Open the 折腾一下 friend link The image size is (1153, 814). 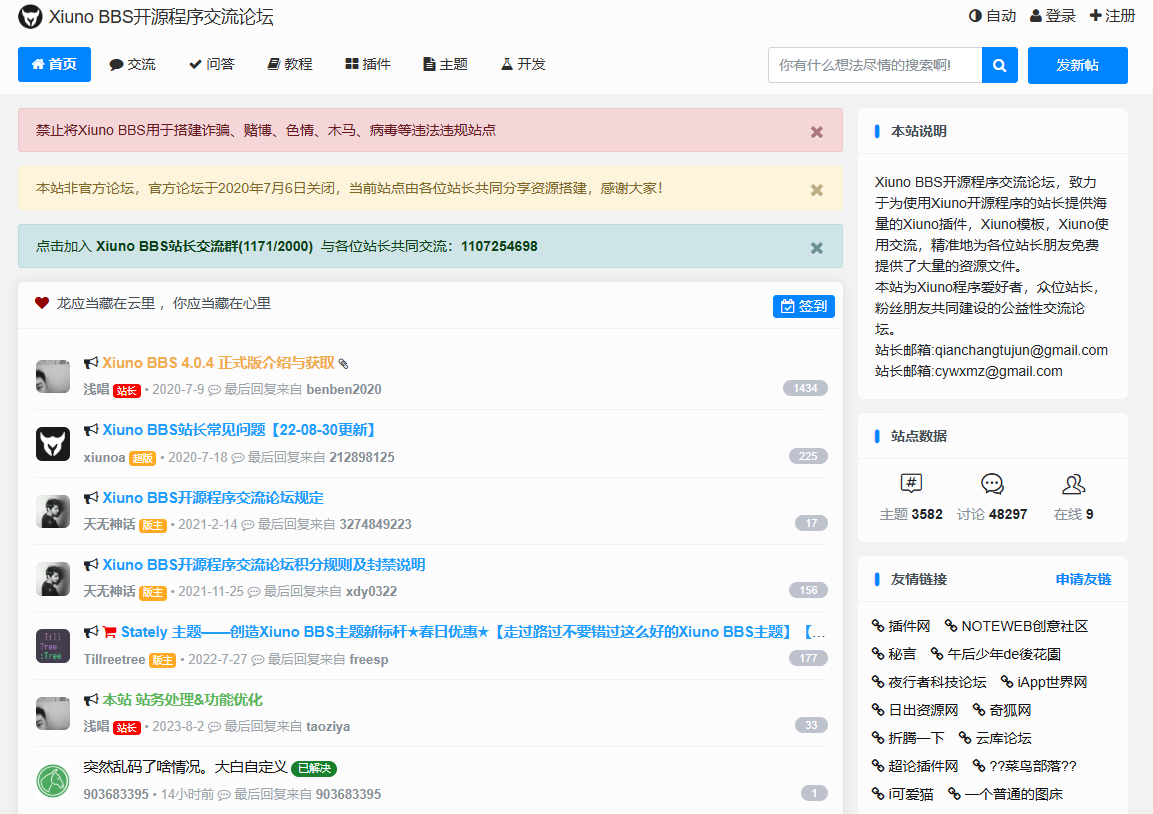coord(907,738)
